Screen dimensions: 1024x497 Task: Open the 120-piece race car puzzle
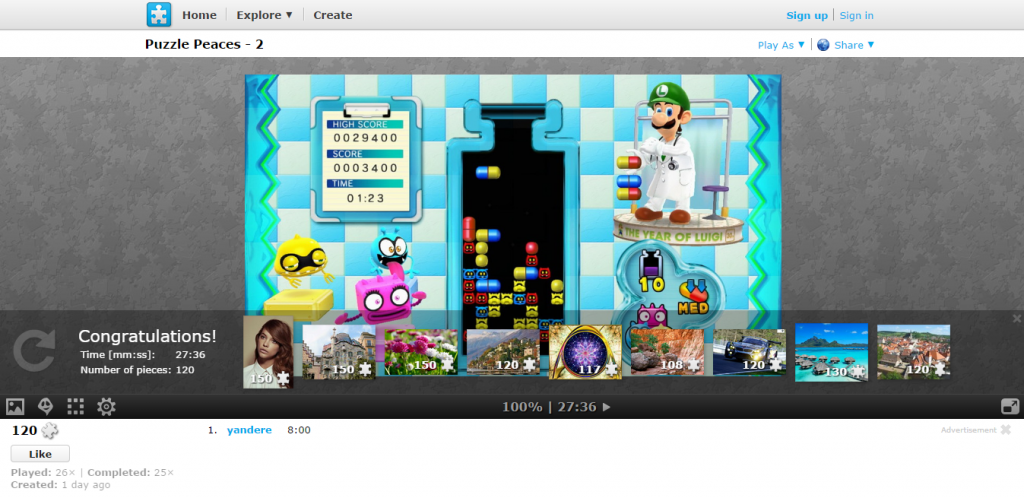pyautogui.click(x=749, y=352)
